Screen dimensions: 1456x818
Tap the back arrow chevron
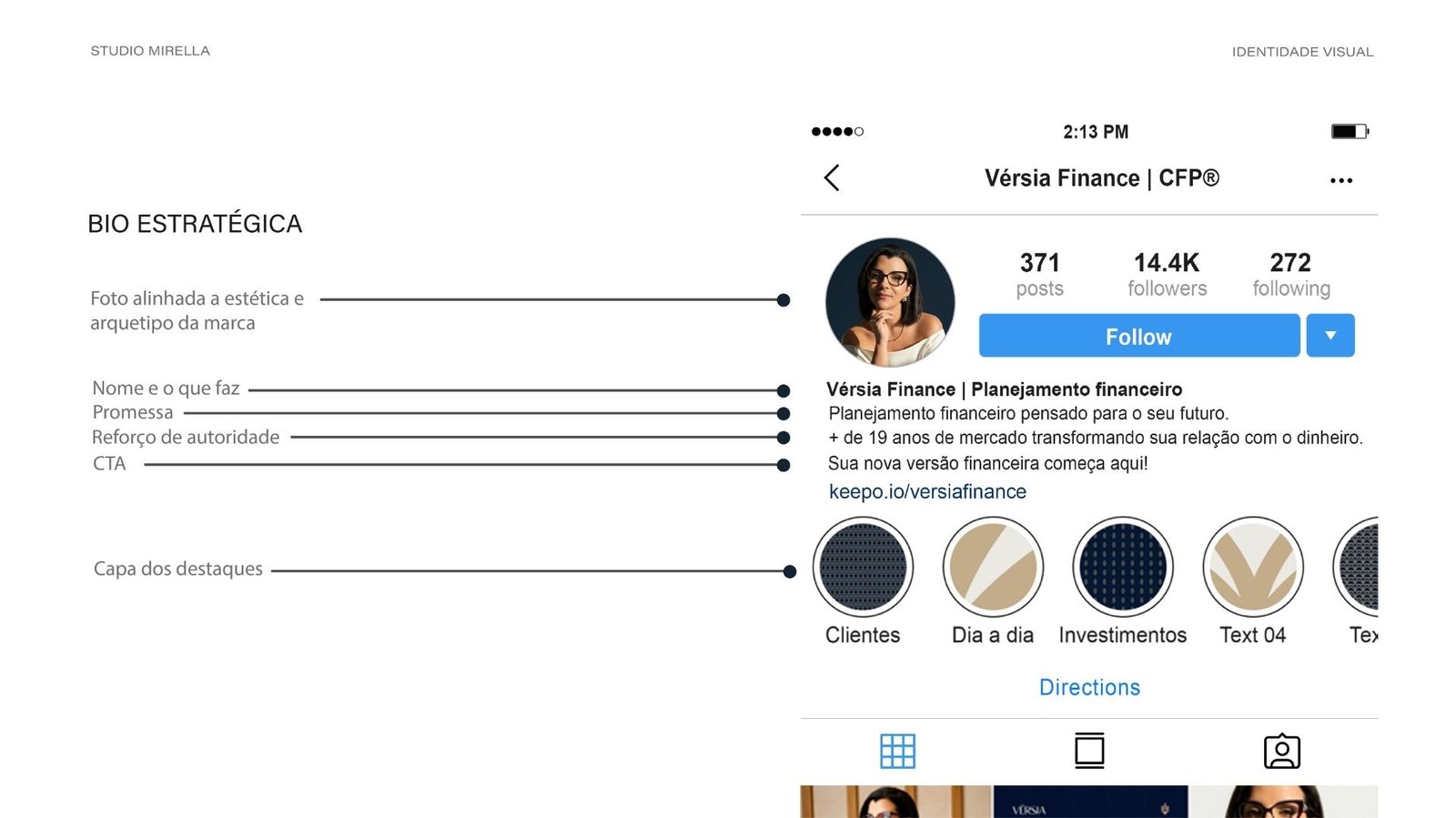click(x=831, y=177)
